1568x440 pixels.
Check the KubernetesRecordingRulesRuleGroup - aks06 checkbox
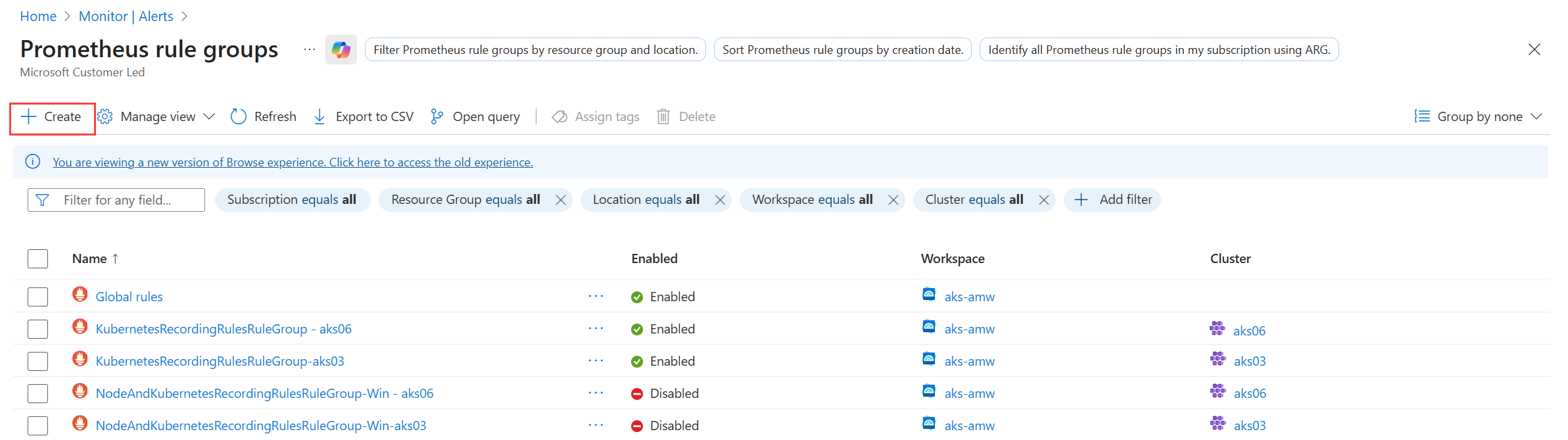point(38,330)
